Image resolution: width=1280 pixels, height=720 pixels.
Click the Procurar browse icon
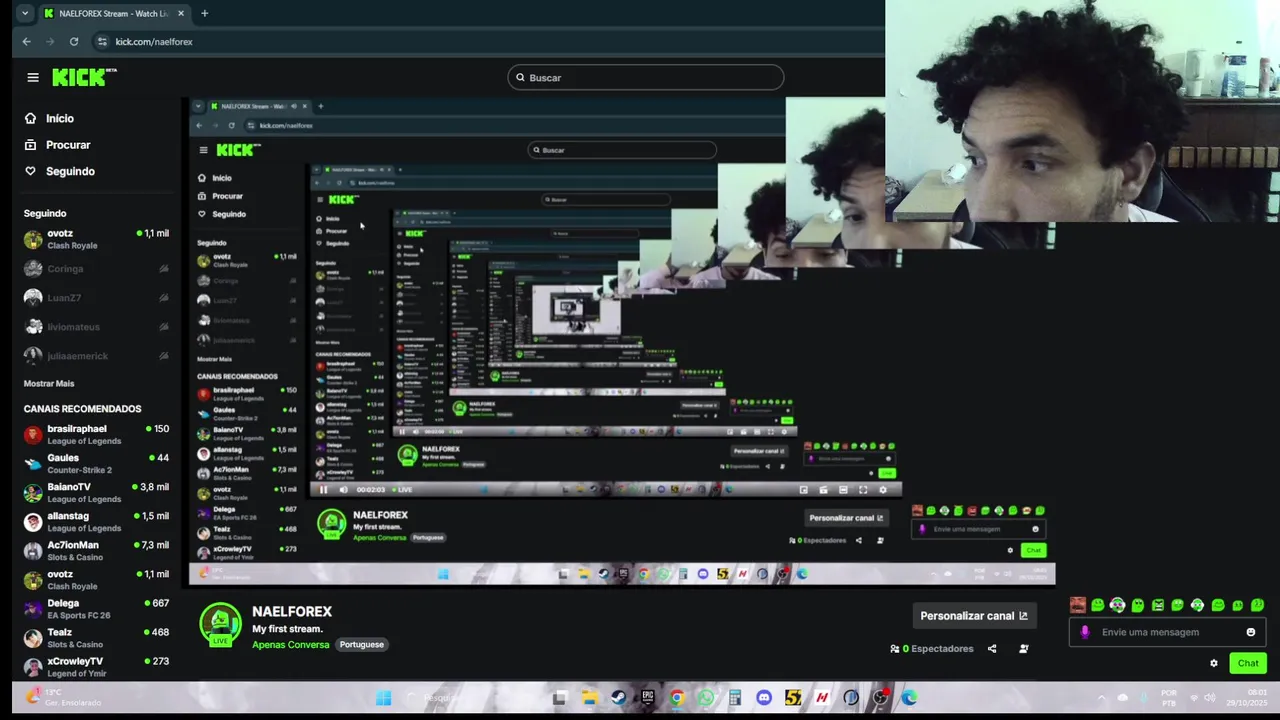coord(30,145)
